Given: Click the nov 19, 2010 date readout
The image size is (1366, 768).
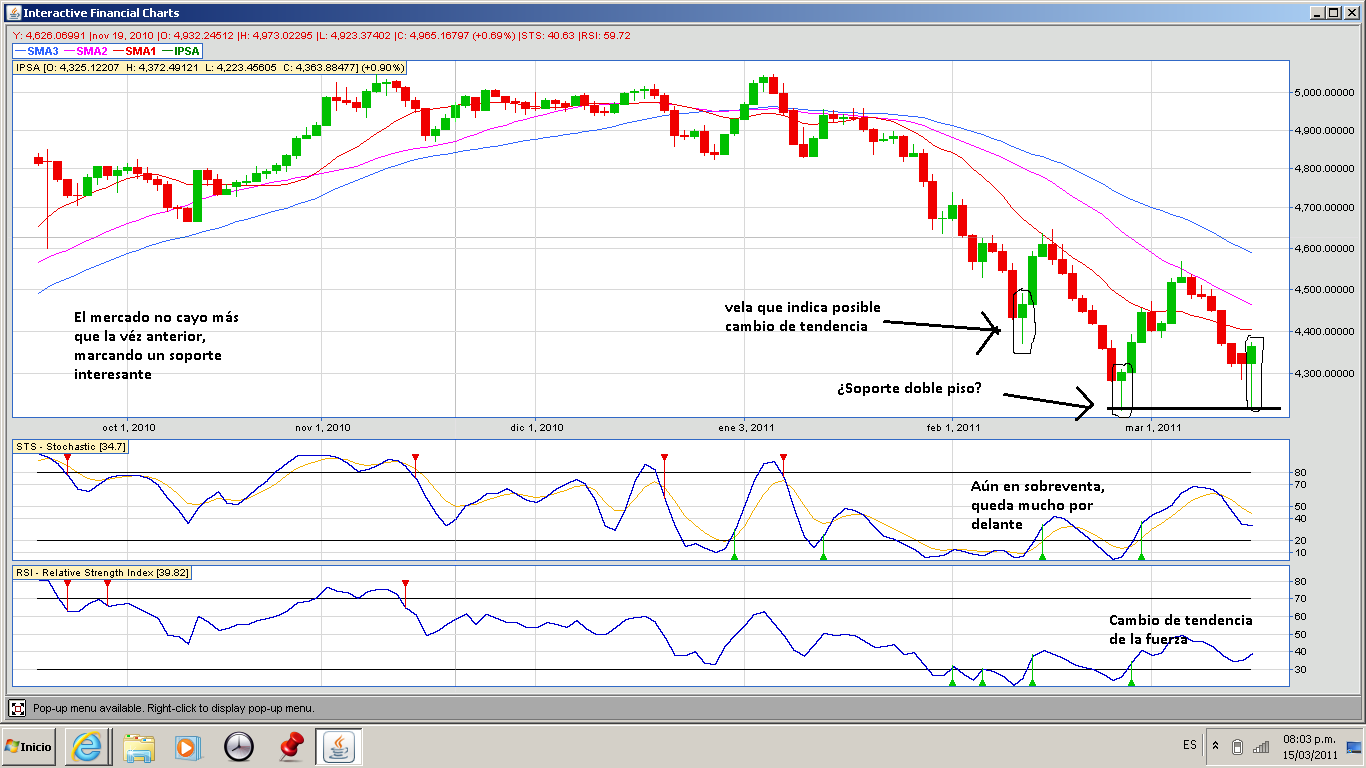Looking at the screenshot, I should click(x=124, y=36).
